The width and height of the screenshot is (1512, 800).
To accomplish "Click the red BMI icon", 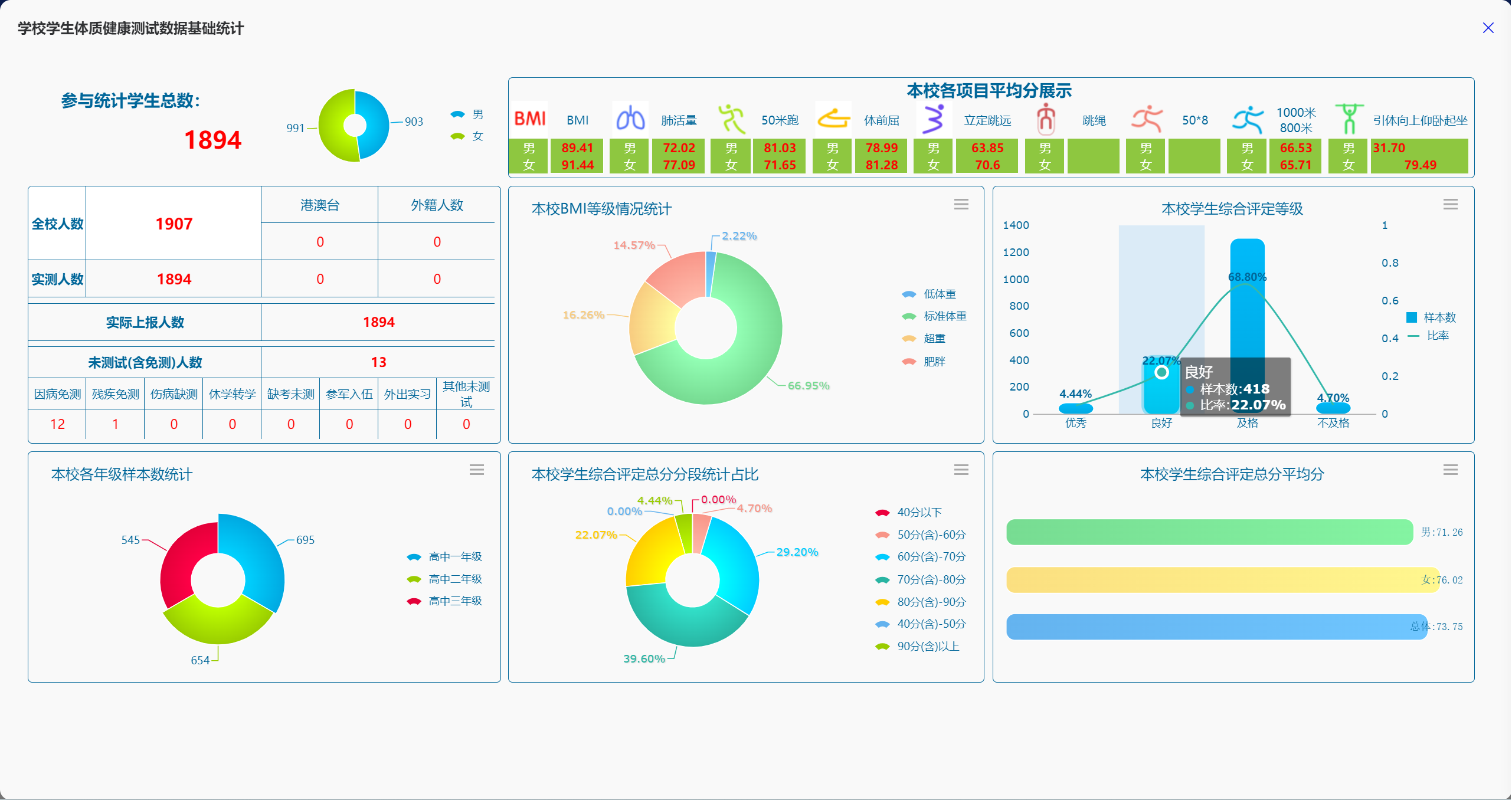I will [x=529, y=119].
